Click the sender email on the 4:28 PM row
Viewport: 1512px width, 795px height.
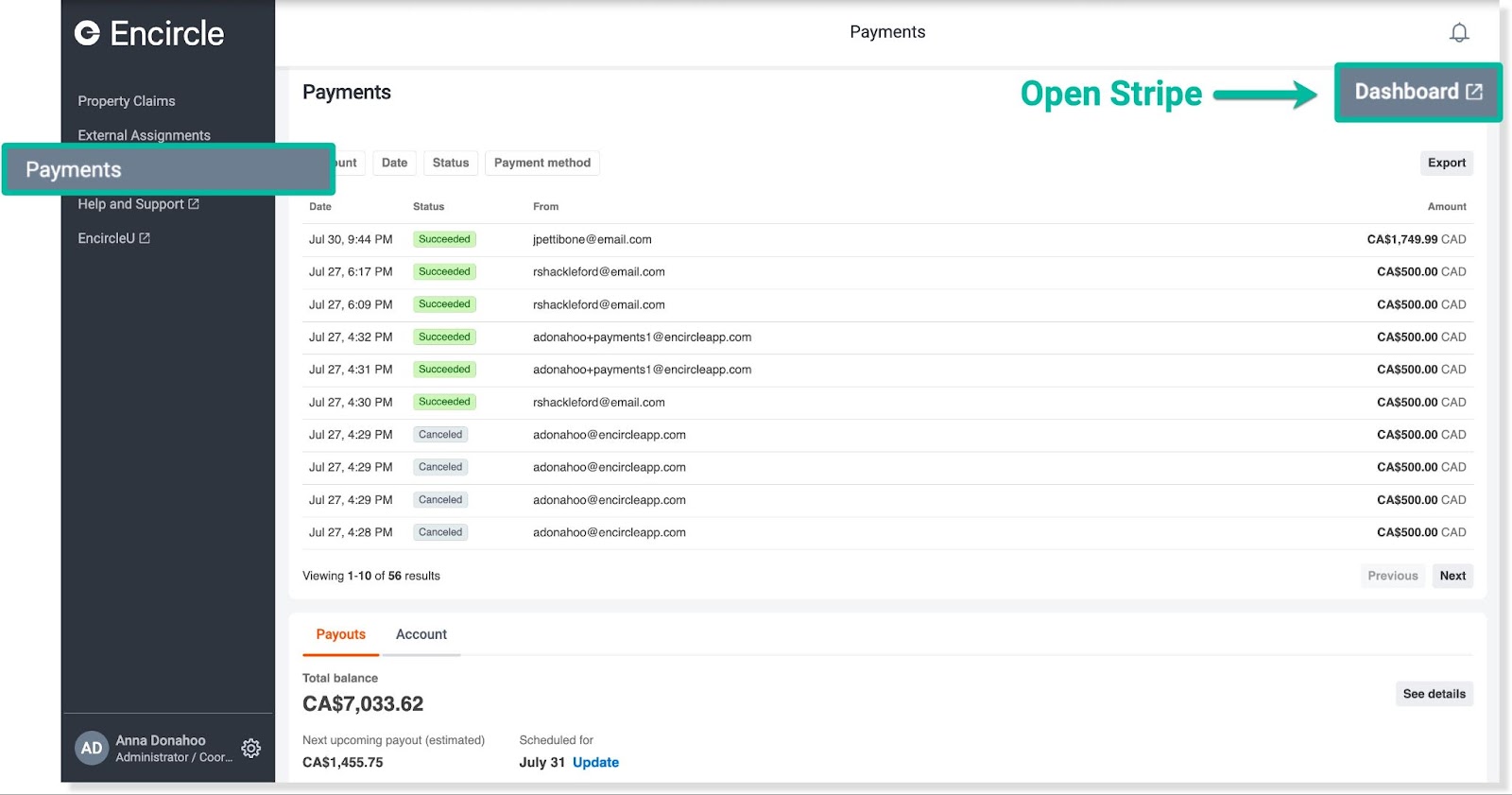click(x=610, y=533)
